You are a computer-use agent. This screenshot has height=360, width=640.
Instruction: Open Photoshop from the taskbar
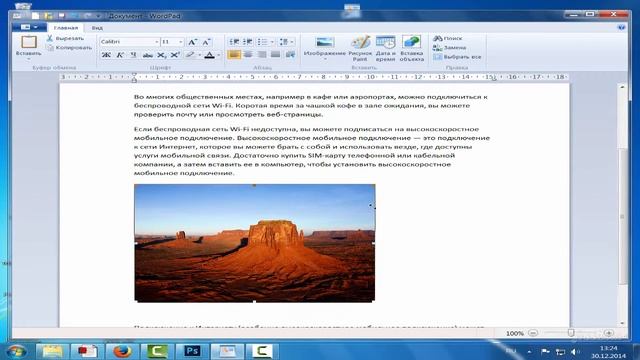(x=192, y=351)
